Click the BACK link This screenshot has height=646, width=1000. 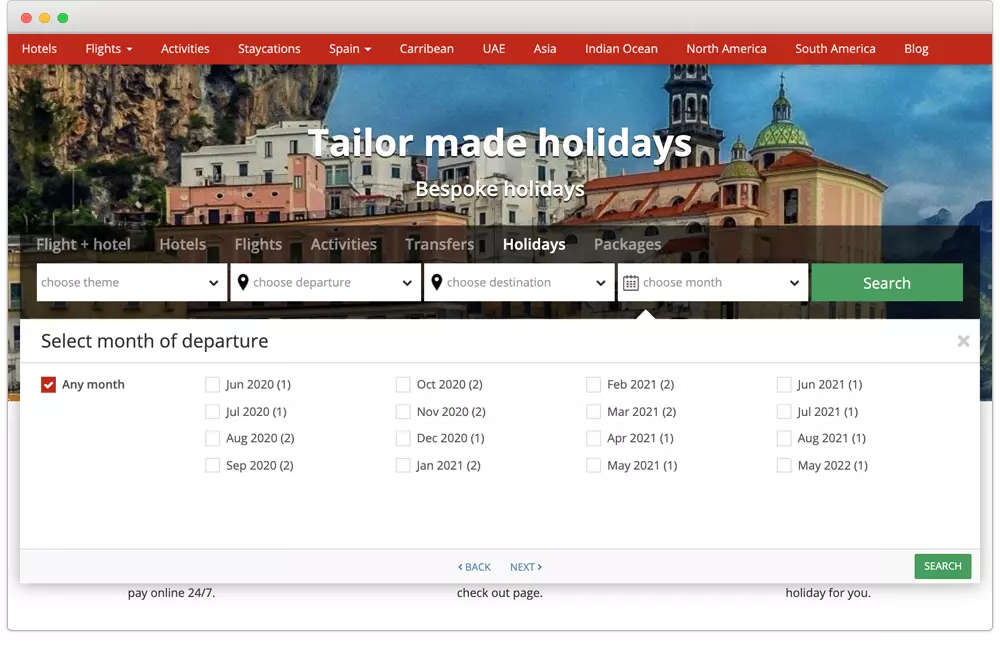(474, 566)
